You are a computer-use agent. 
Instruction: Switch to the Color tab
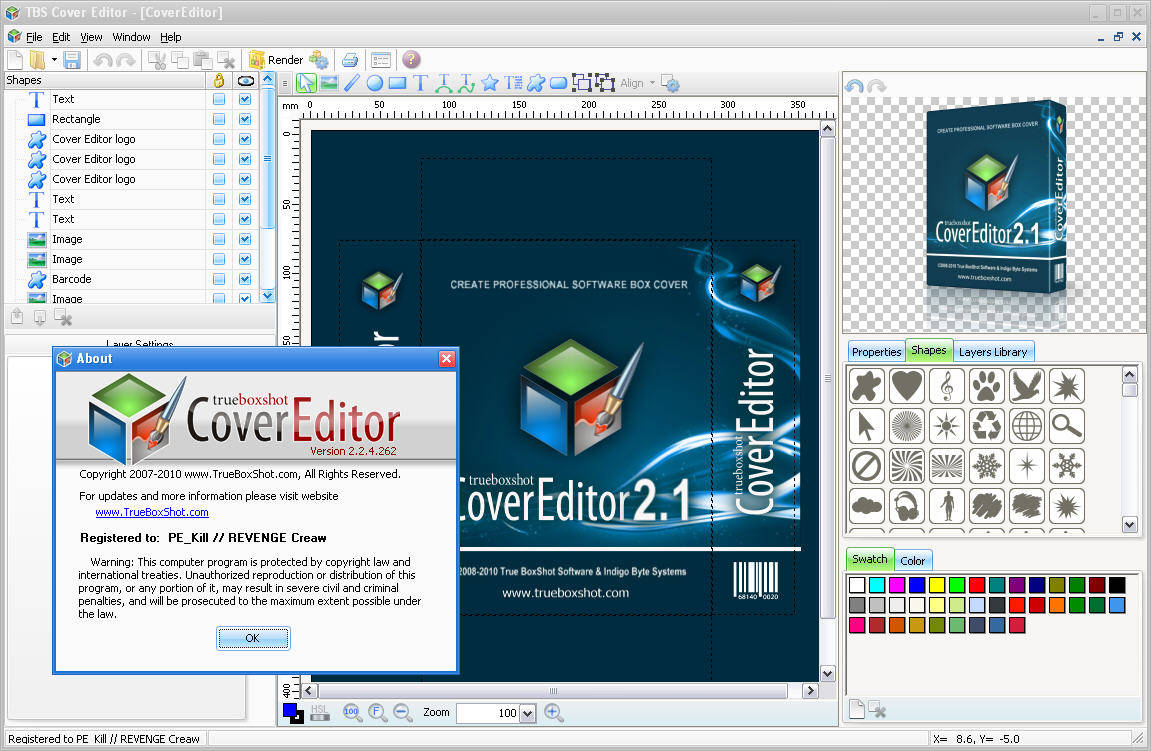click(912, 560)
